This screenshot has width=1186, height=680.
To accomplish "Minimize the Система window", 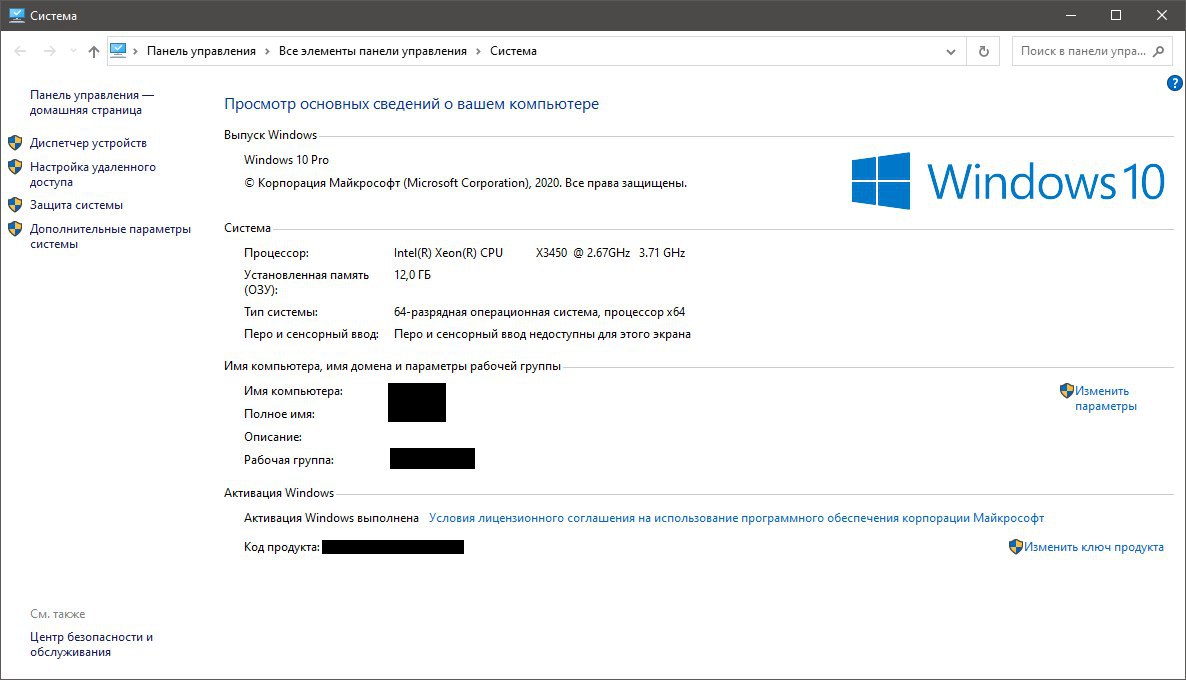I will coord(1071,15).
